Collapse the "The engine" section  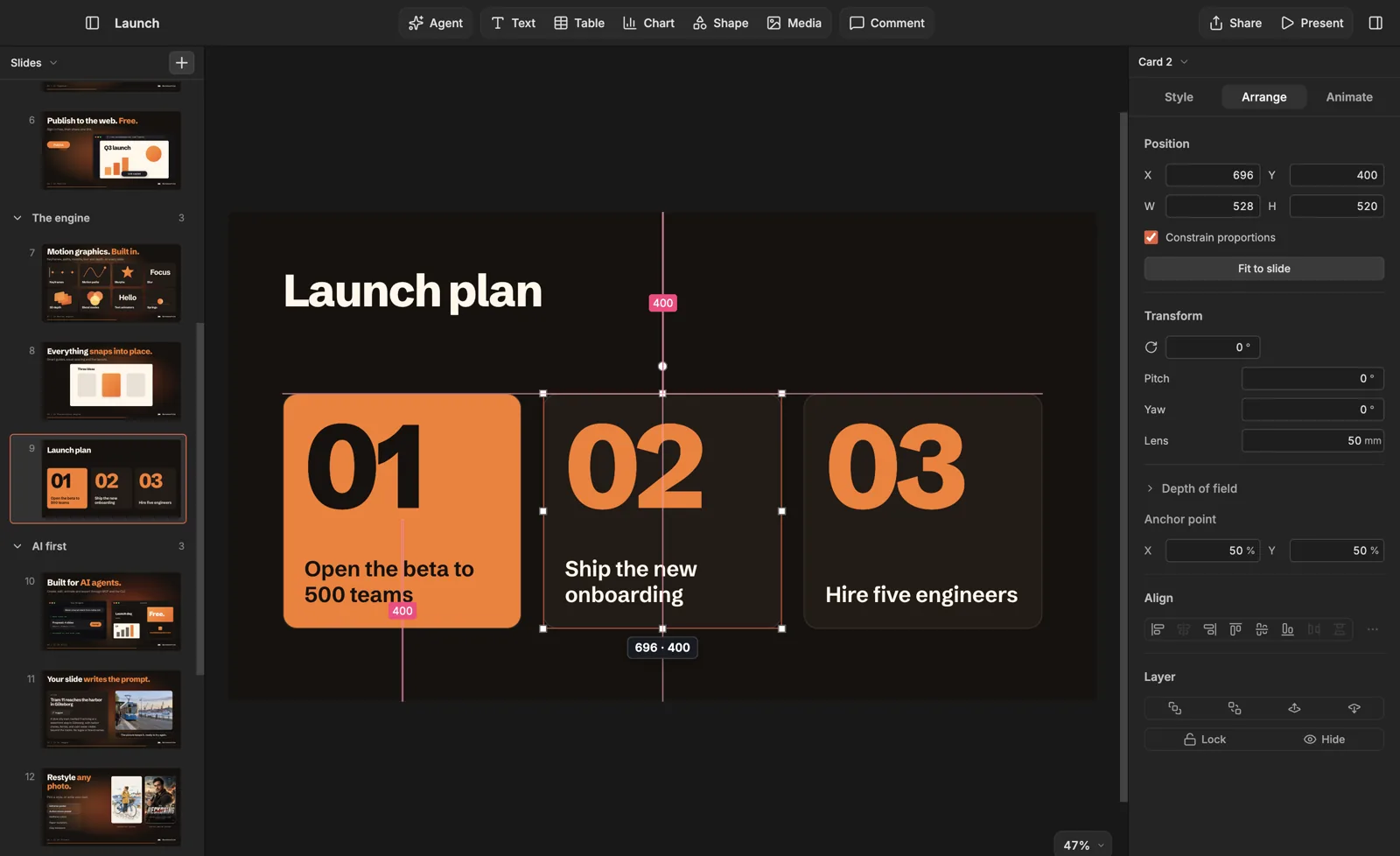17,218
